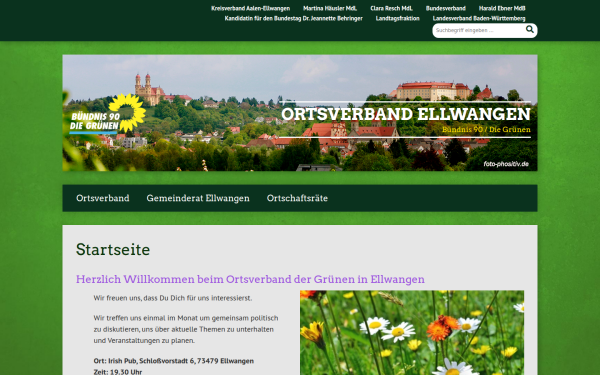600x375 pixels.
Task: Click the Startseite heading
Action: (x=113, y=249)
